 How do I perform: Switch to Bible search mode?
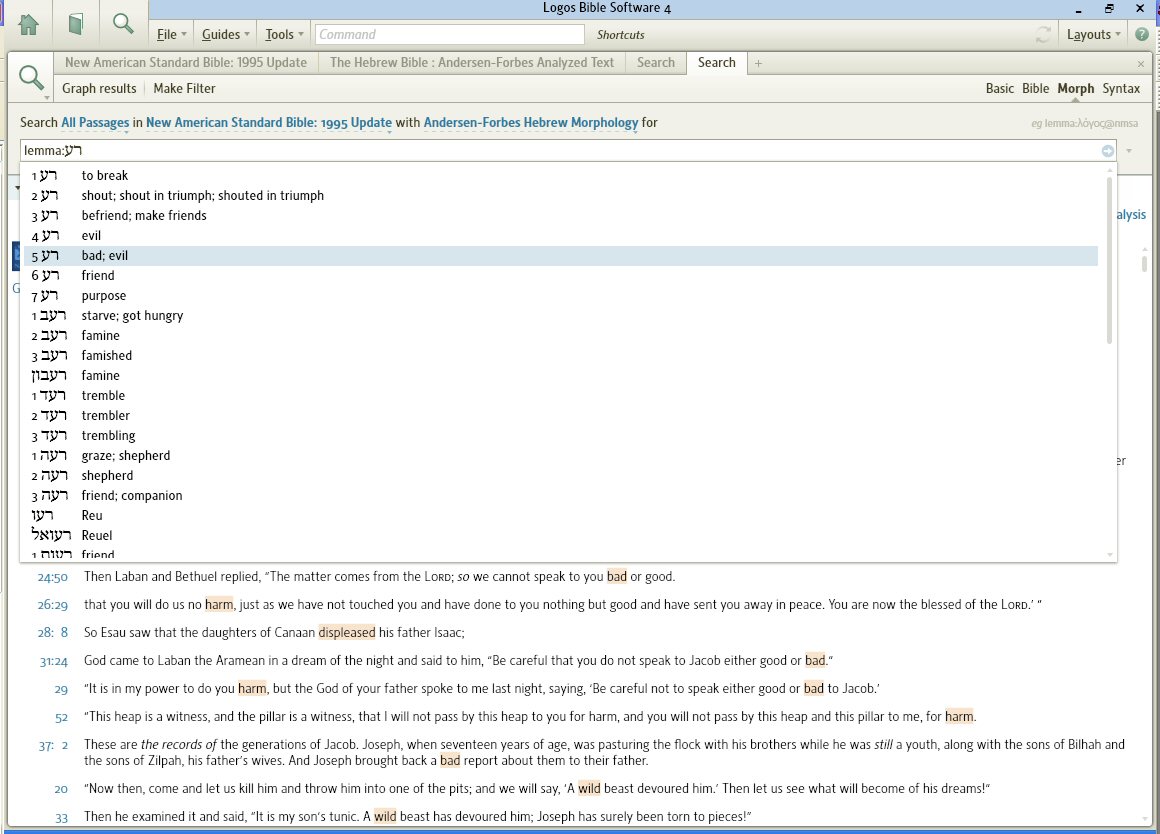point(1035,88)
